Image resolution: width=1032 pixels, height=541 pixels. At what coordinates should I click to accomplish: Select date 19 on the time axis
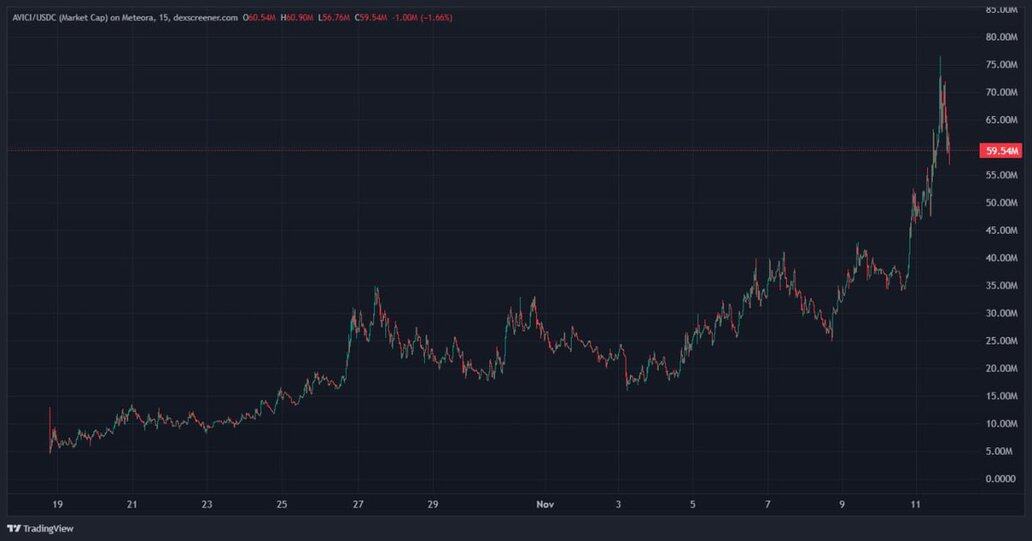pyautogui.click(x=57, y=505)
